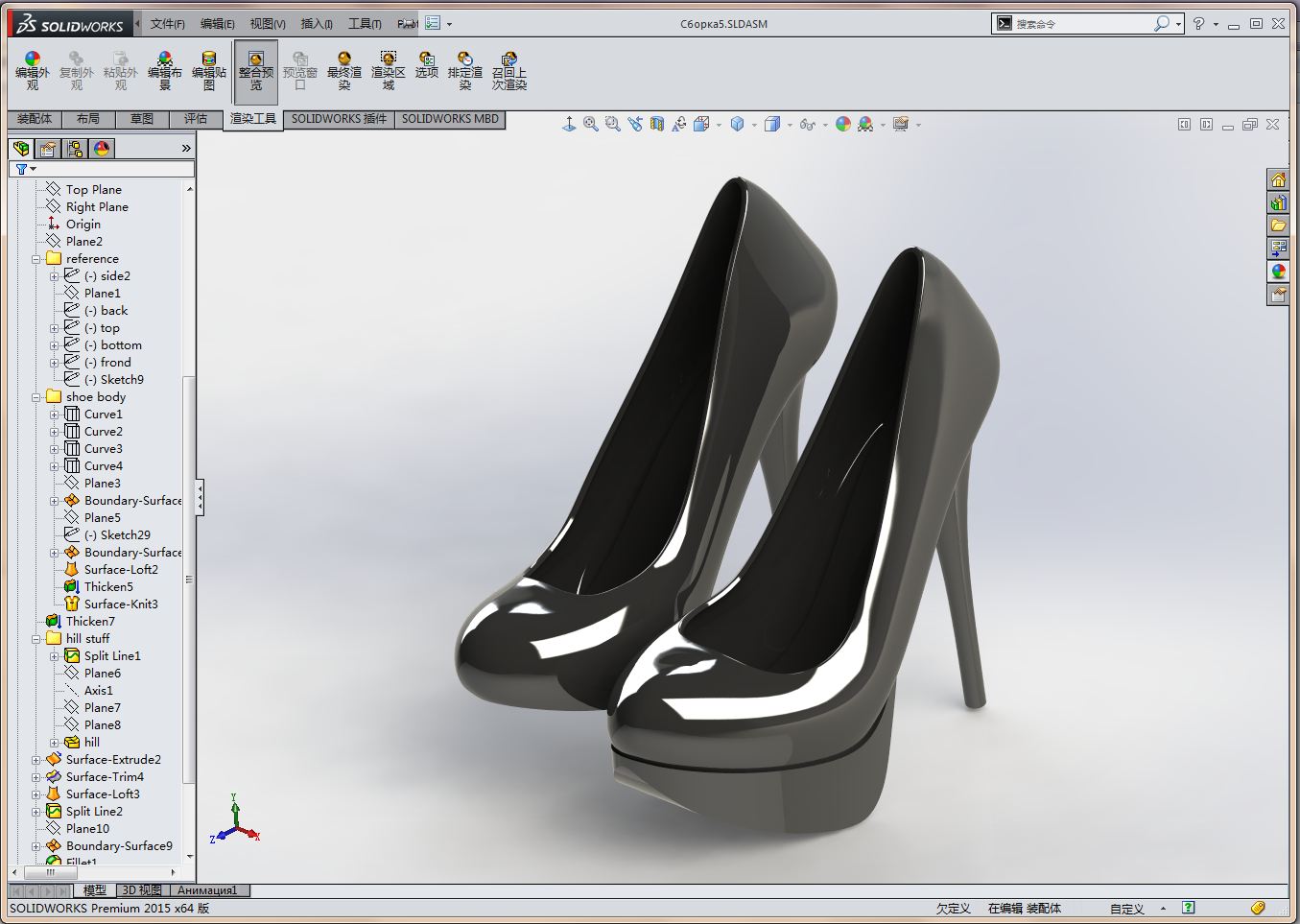Open the 插入(I) menu

(x=317, y=24)
